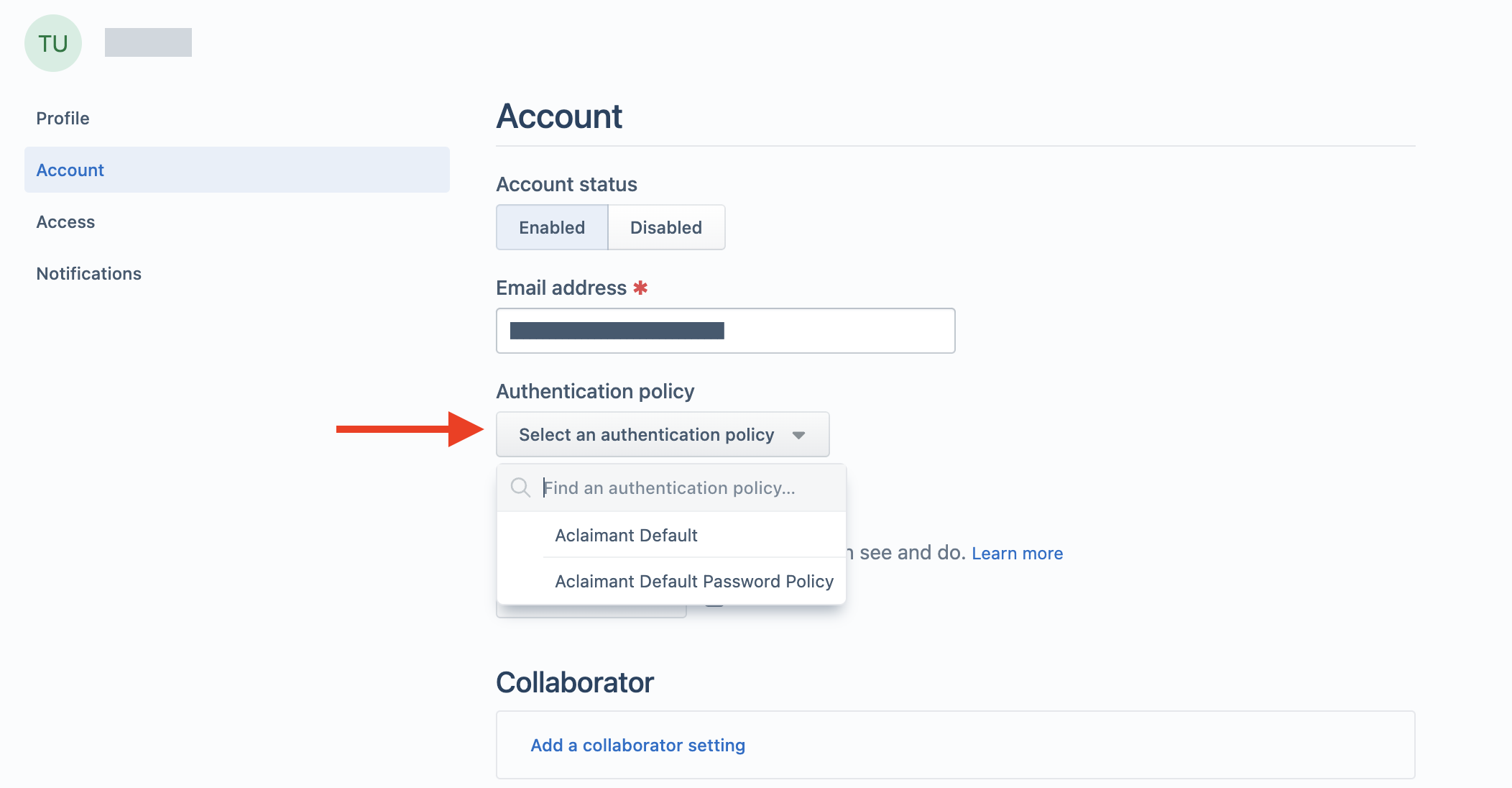This screenshot has width=1512, height=788.
Task: Click the red required asterisk by Email address
Action: [x=640, y=288]
